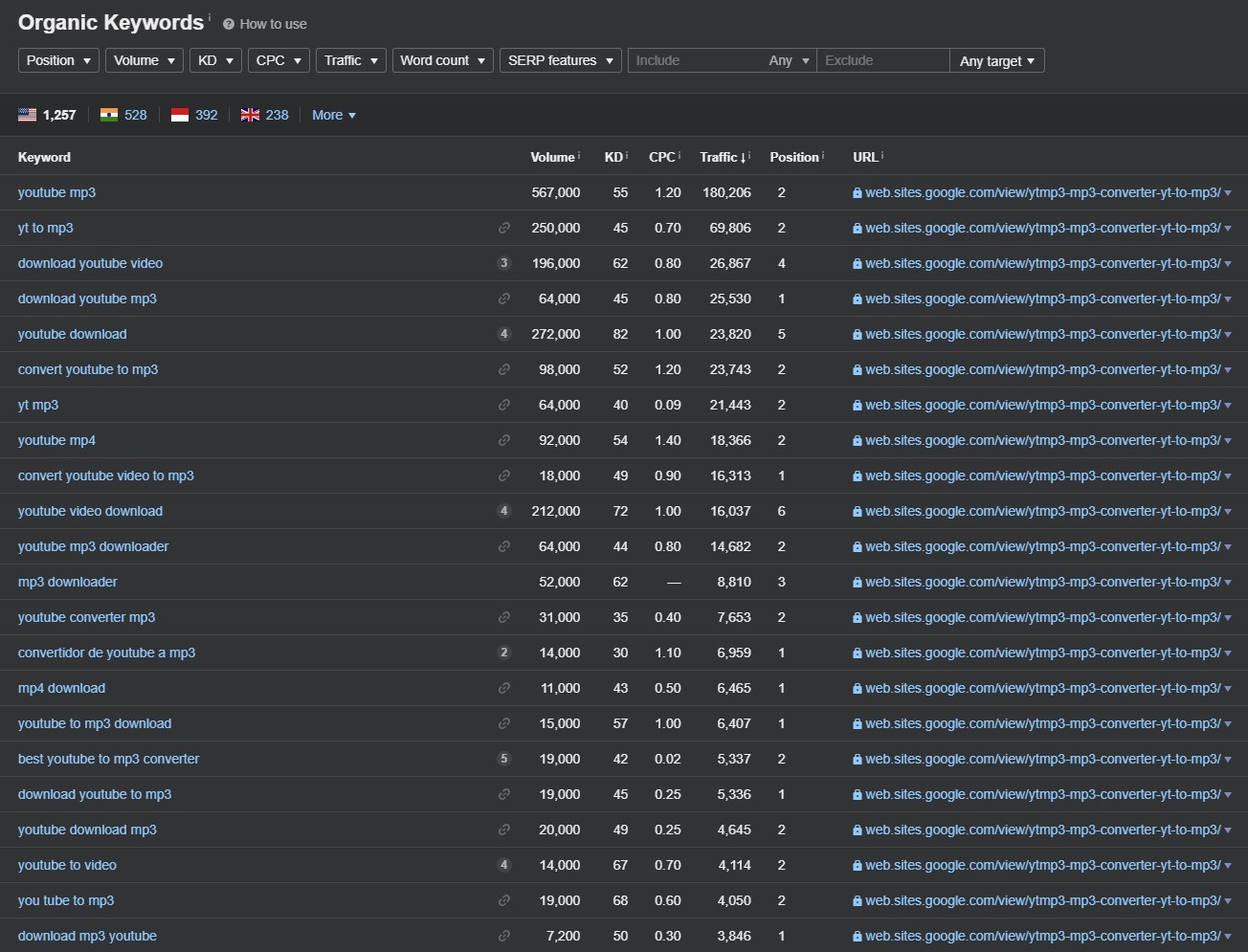
Task: Open ranking URL for youtube mp4 row
Action: 1042,440
